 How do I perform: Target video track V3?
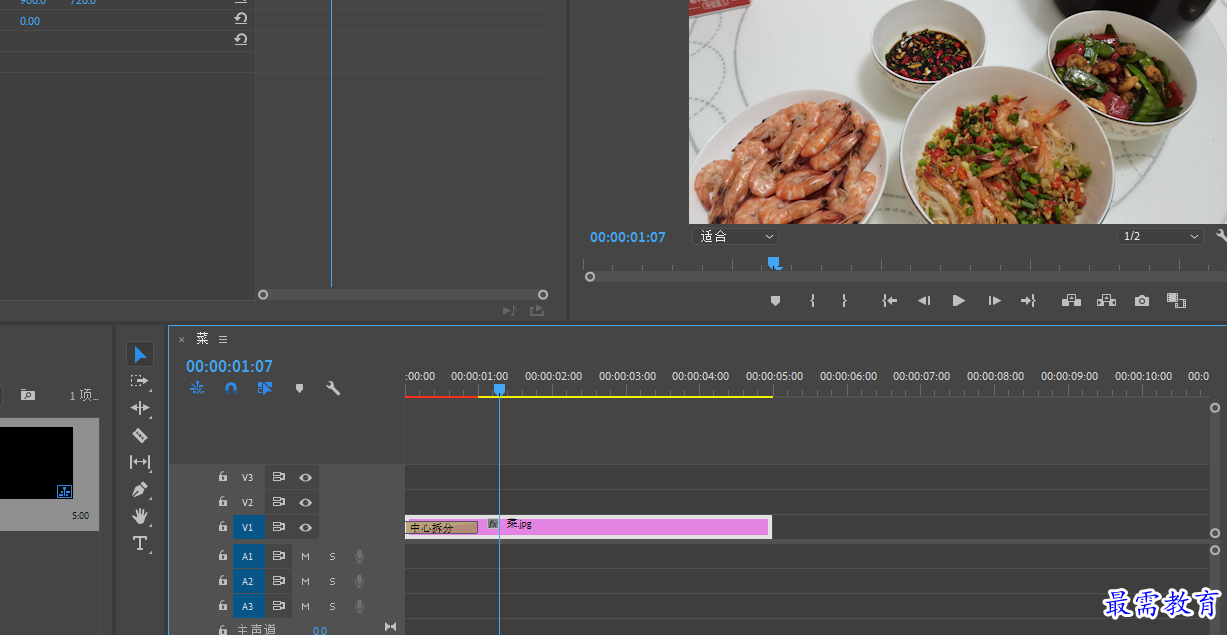pos(248,477)
